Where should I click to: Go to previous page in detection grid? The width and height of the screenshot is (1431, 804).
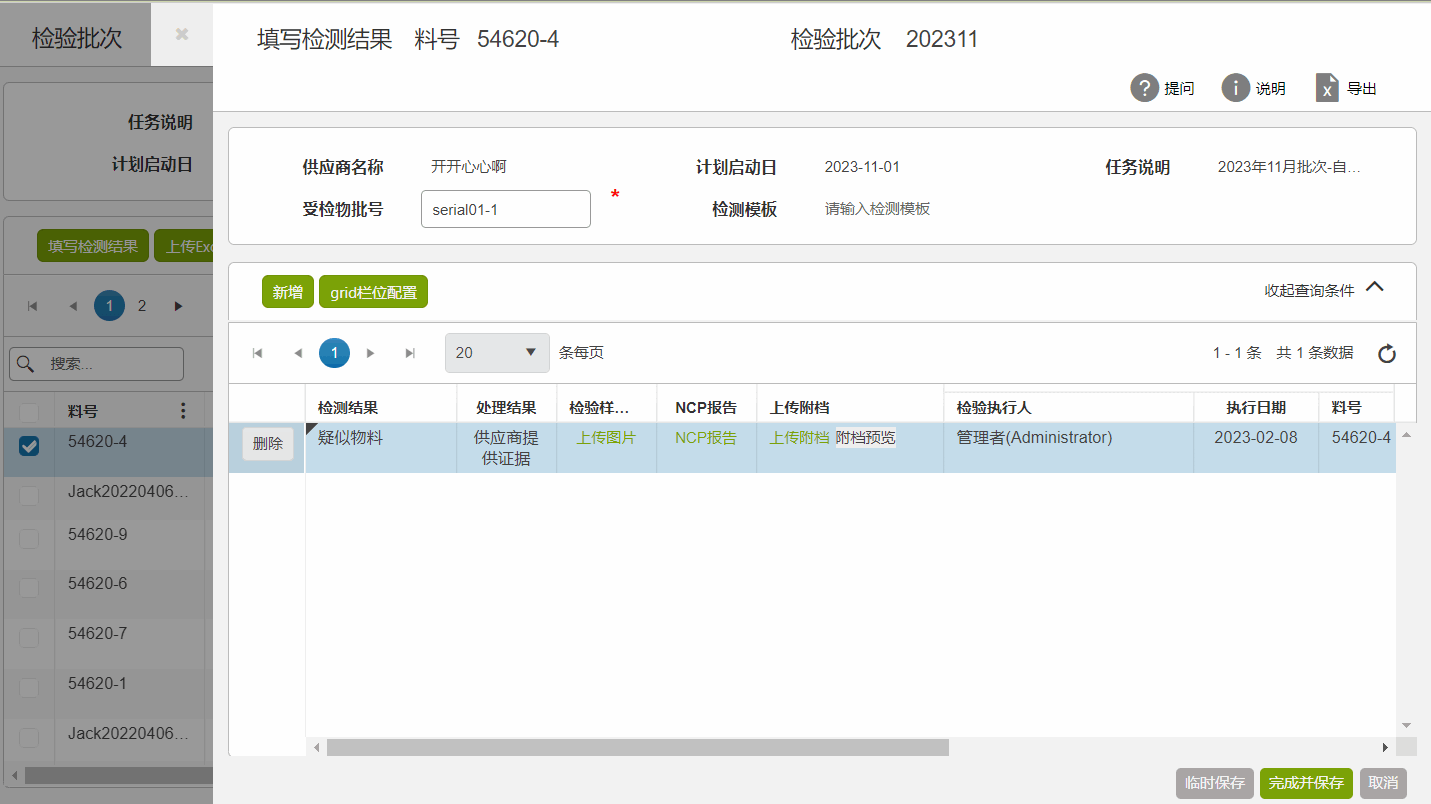tap(298, 353)
